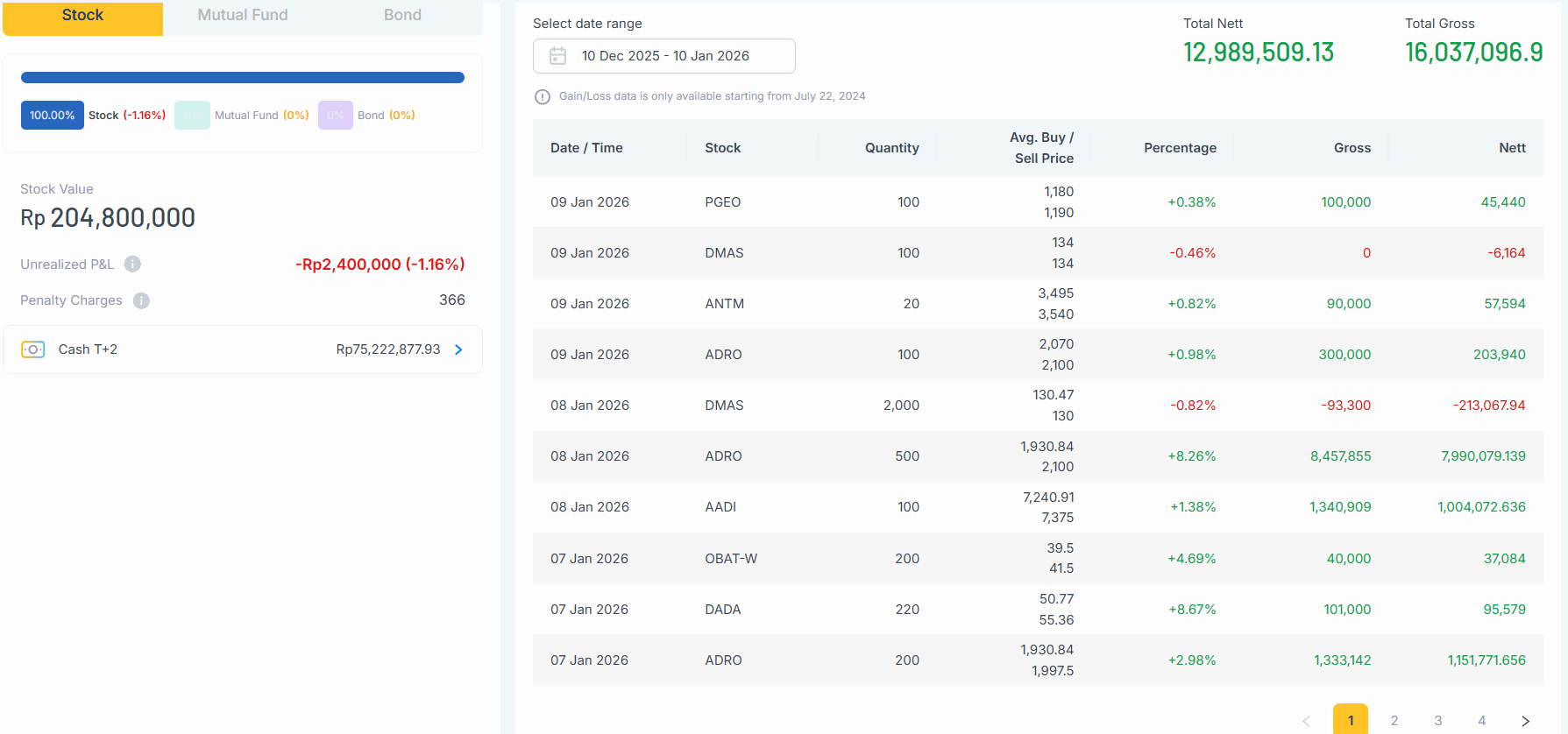Click the calendar icon in date range field
Image resolution: width=1568 pixels, height=734 pixels.
point(557,56)
